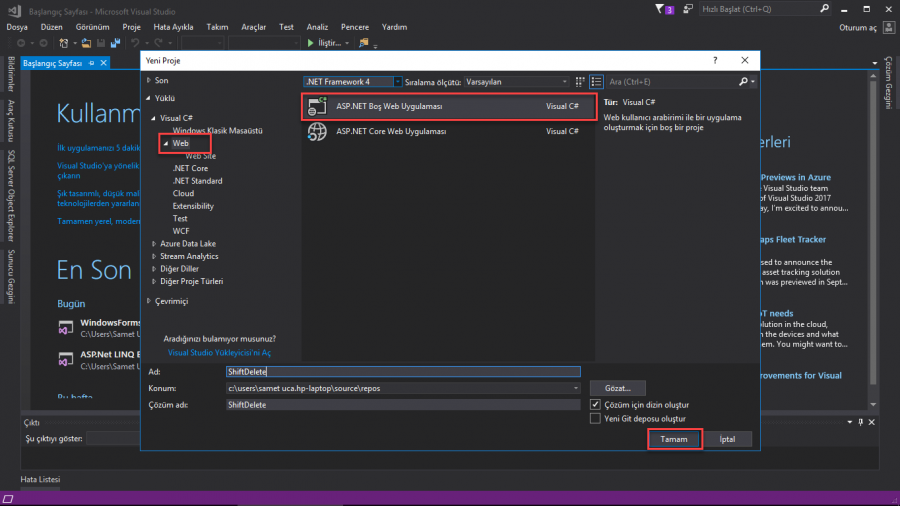This screenshot has height=506, width=900.
Task: Click the Undo toolbar icon
Action: pos(135,43)
